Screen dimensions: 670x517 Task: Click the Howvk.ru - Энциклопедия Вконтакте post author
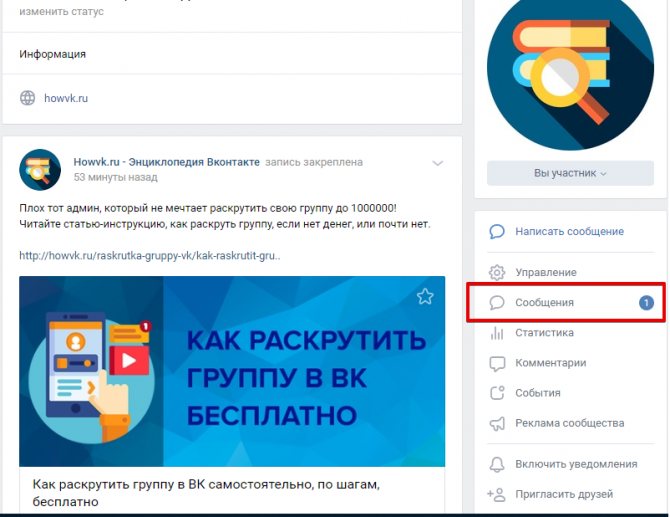(167, 162)
